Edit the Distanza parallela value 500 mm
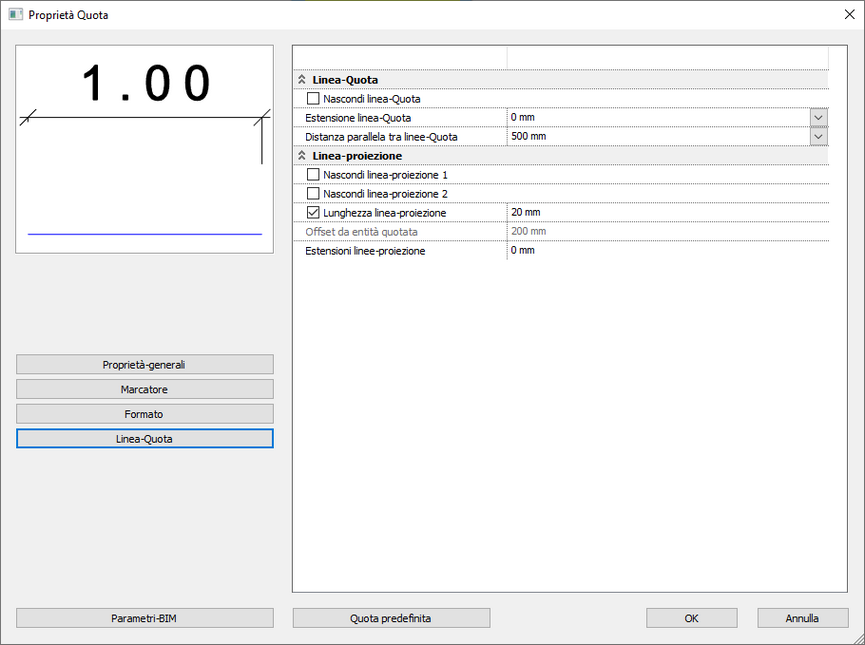This screenshot has height=645, width=865. pyautogui.click(x=659, y=136)
